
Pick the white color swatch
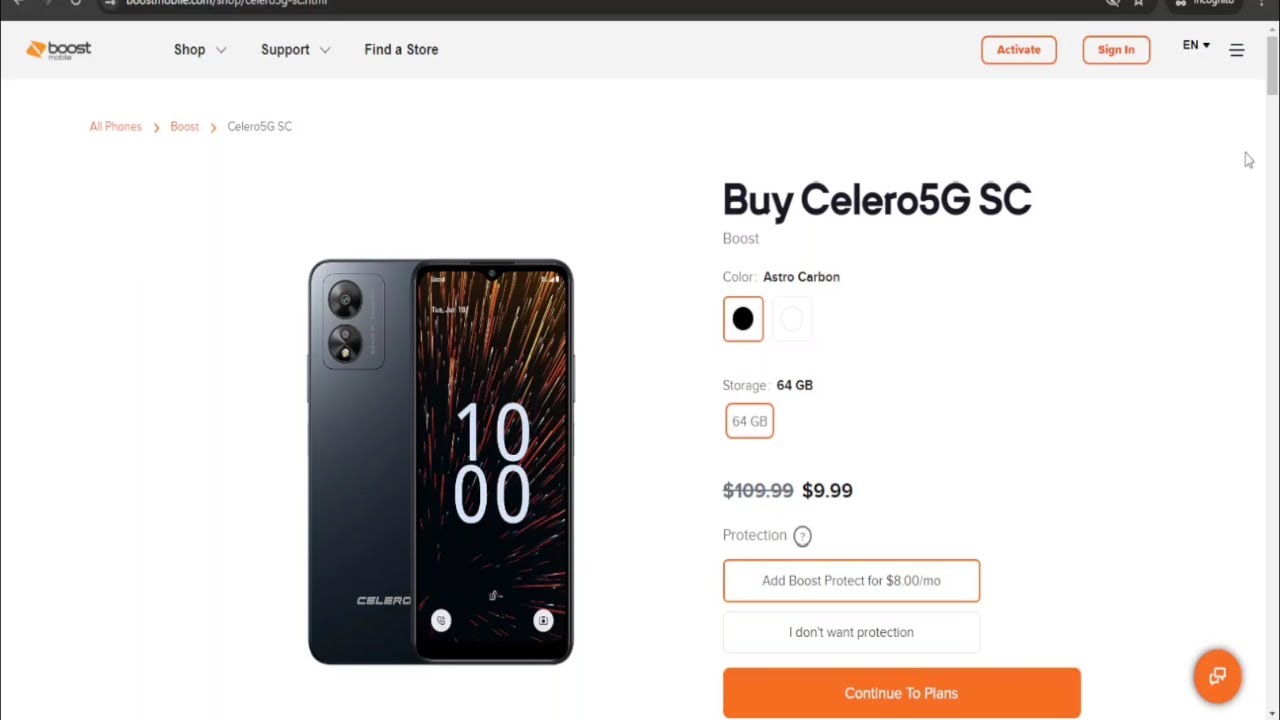tap(792, 319)
